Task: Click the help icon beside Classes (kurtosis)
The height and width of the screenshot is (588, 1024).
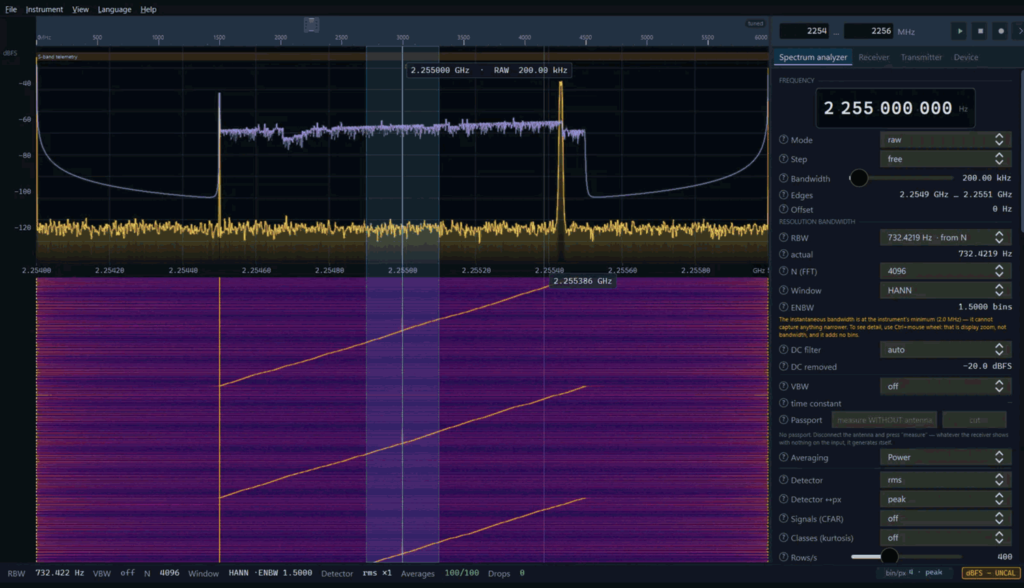Action: [783, 538]
